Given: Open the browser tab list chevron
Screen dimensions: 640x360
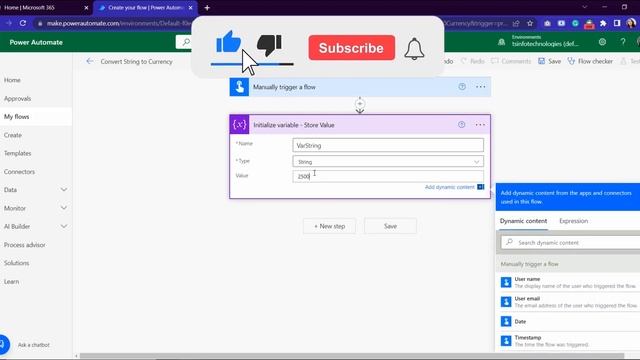Looking at the screenshot, I should [x=585, y=7].
